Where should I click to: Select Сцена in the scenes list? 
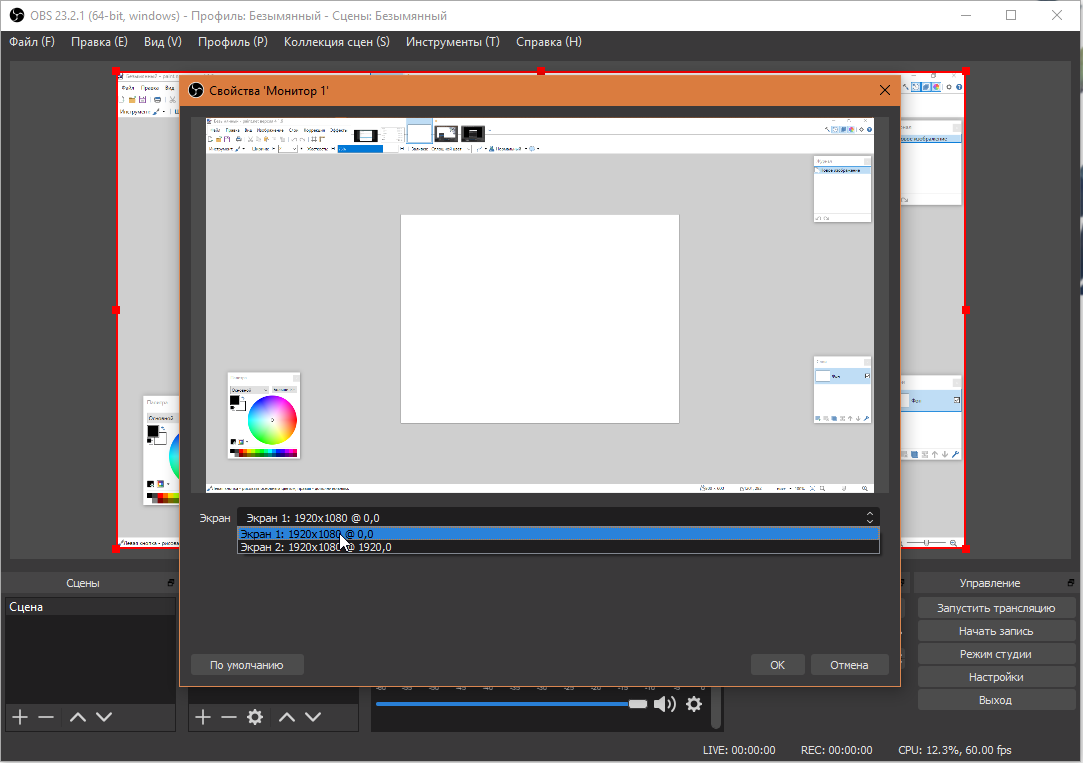[x=27, y=607]
